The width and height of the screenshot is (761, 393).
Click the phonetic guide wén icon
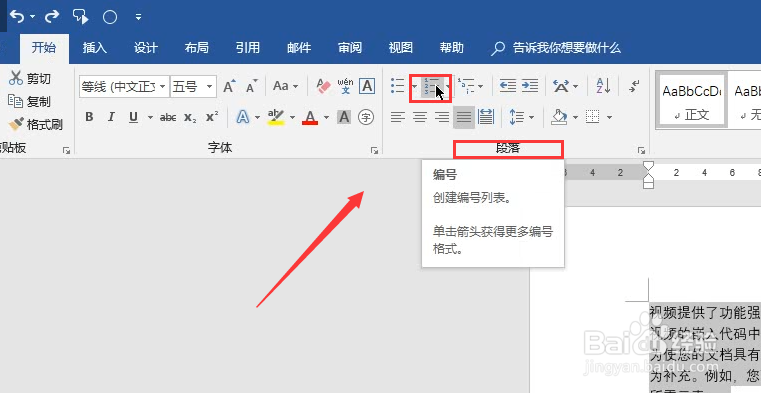[345, 86]
